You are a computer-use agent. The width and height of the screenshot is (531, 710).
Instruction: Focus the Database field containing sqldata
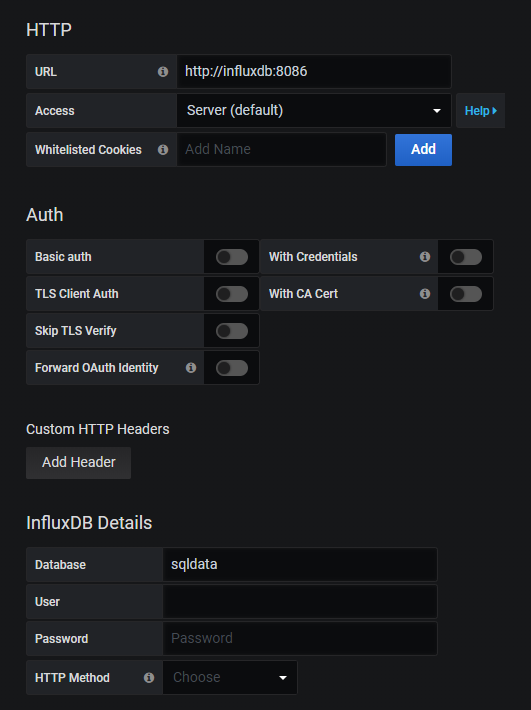tap(300, 565)
